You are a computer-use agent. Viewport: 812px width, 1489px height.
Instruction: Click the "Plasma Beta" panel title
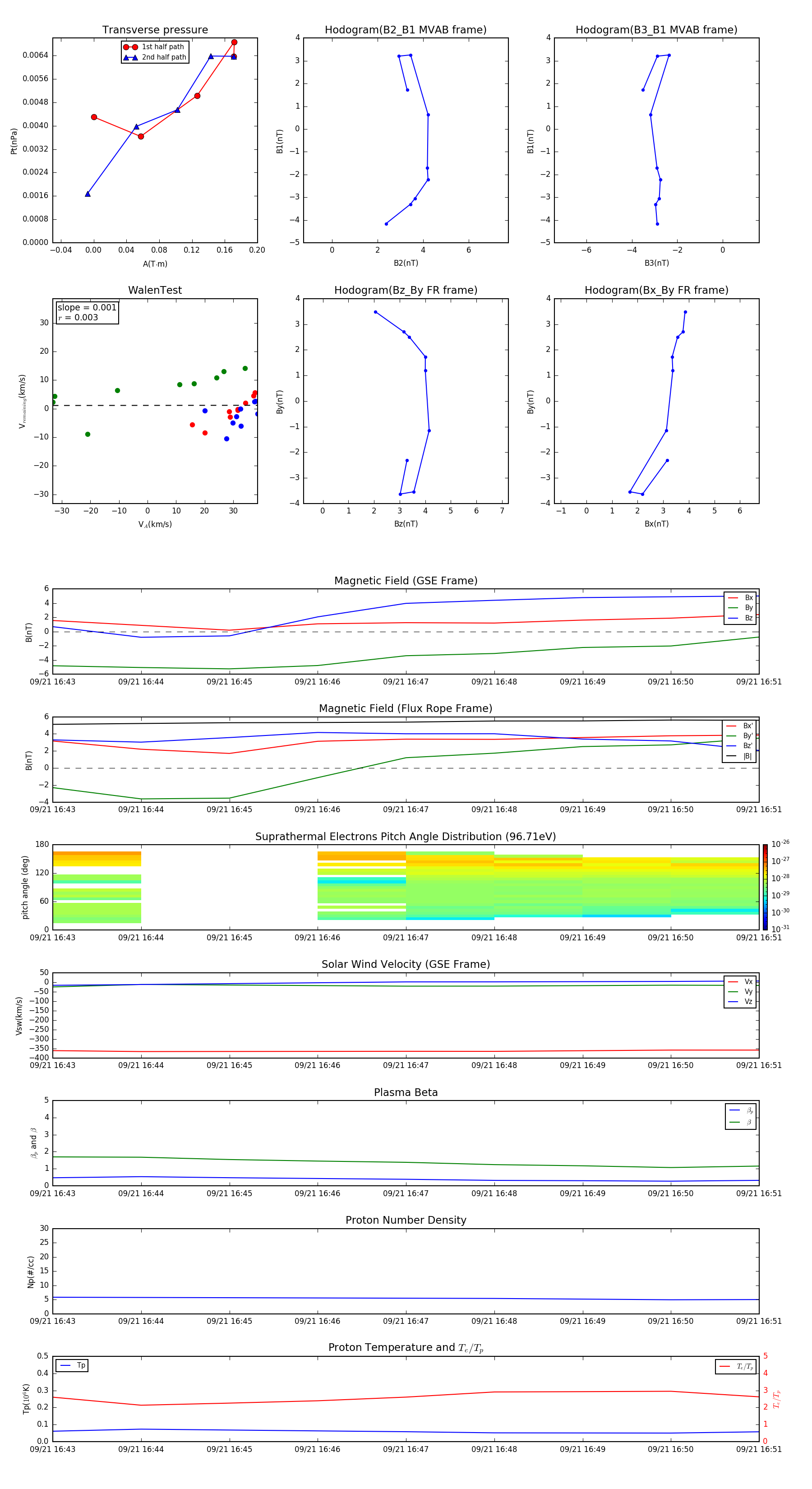pos(406,1092)
